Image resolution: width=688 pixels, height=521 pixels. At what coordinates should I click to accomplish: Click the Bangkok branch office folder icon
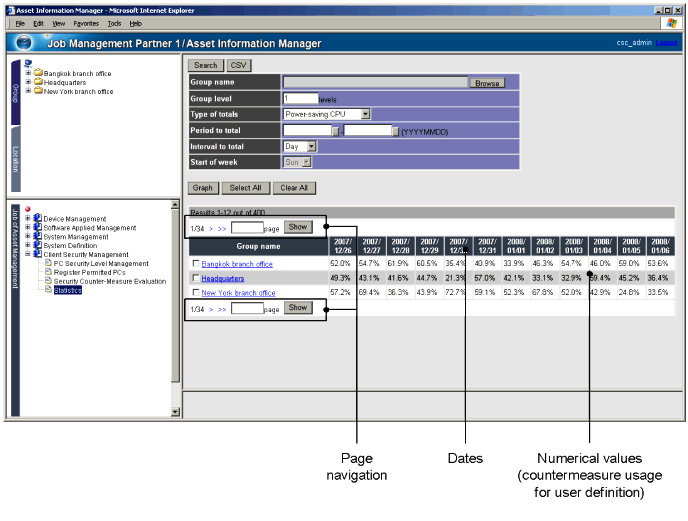tap(38, 73)
